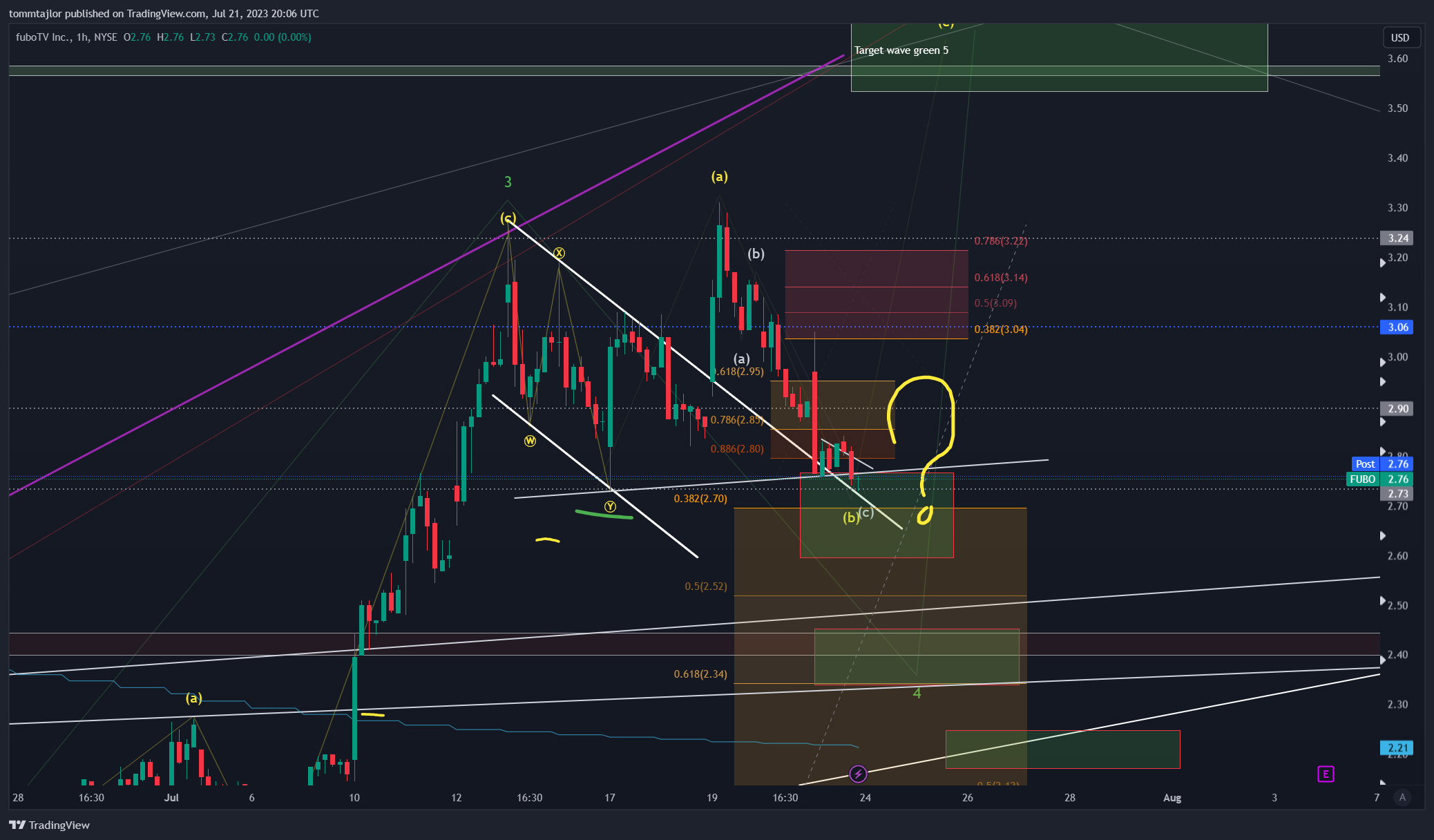Image resolution: width=1434 pixels, height=840 pixels.
Task: Click the 3.60 level on the price scale
Action: [x=1397, y=59]
